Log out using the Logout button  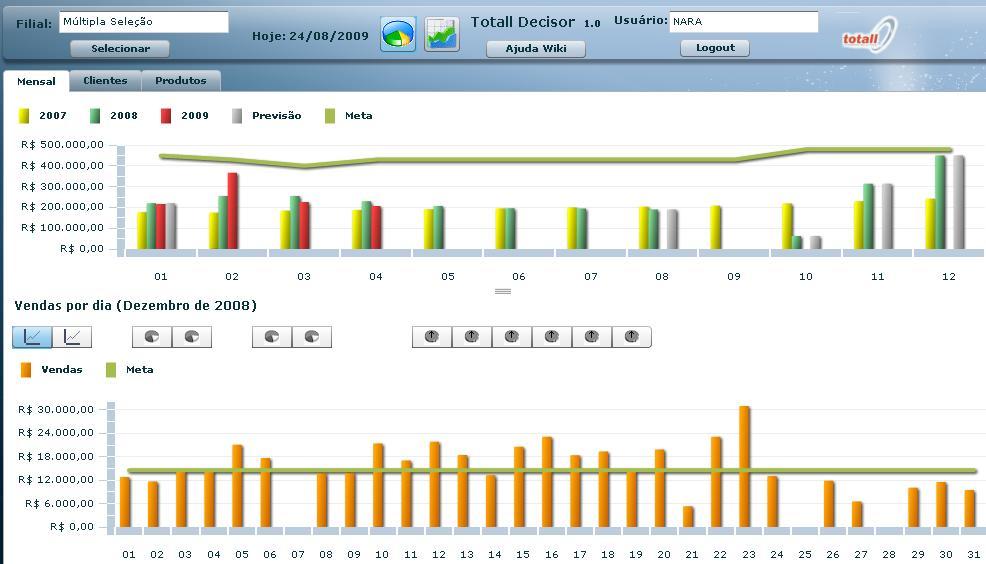[x=715, y=48]
